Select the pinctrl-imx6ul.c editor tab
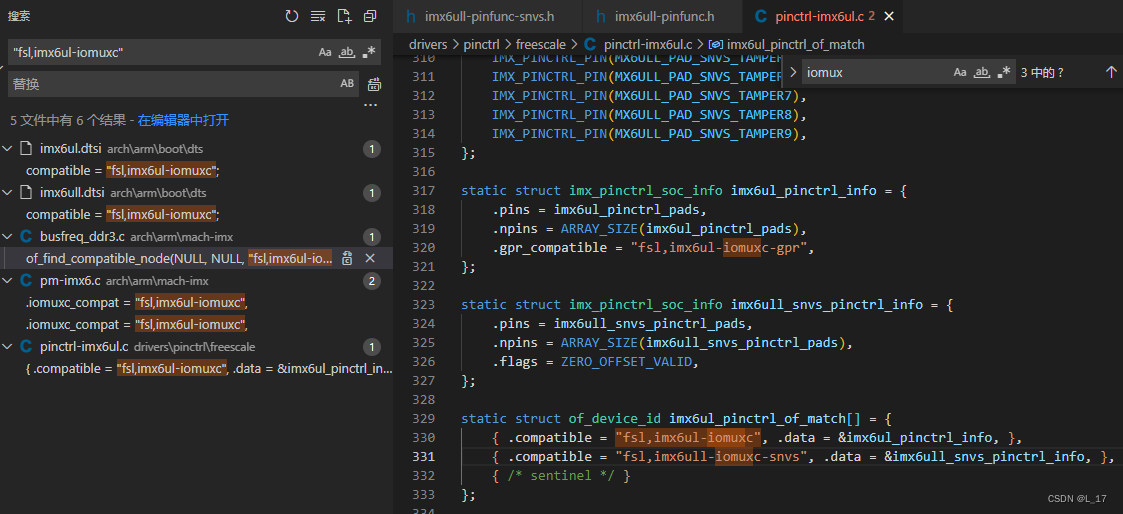 pyautogui.click(x=824, y=16)
